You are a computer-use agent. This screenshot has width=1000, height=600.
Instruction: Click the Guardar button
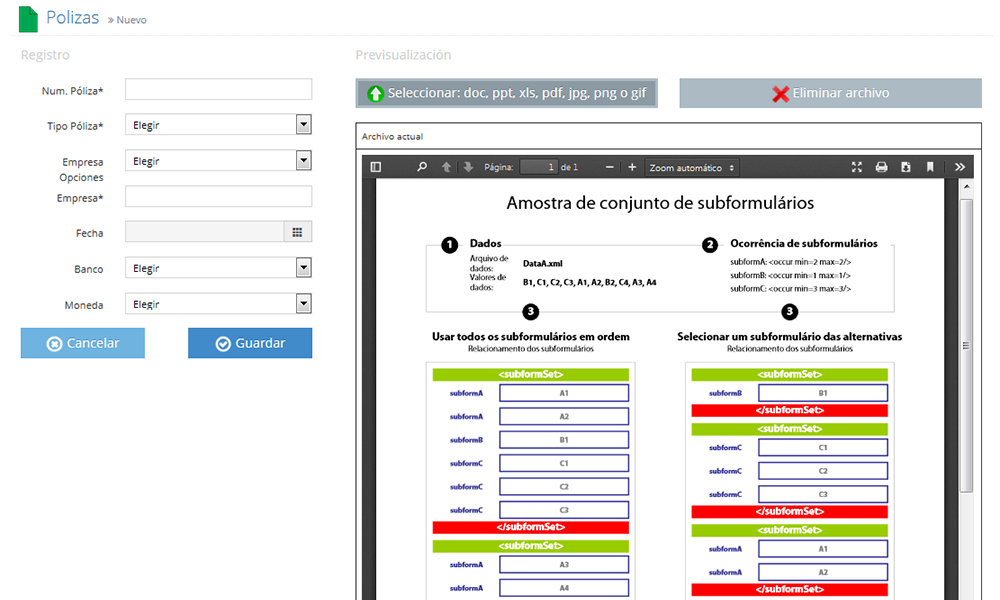coord(250,343)
